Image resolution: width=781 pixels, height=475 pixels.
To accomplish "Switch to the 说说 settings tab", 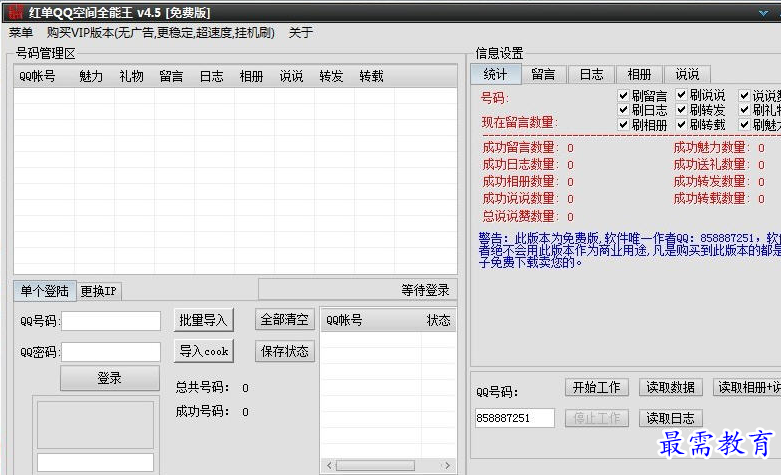I will [687, 75].
